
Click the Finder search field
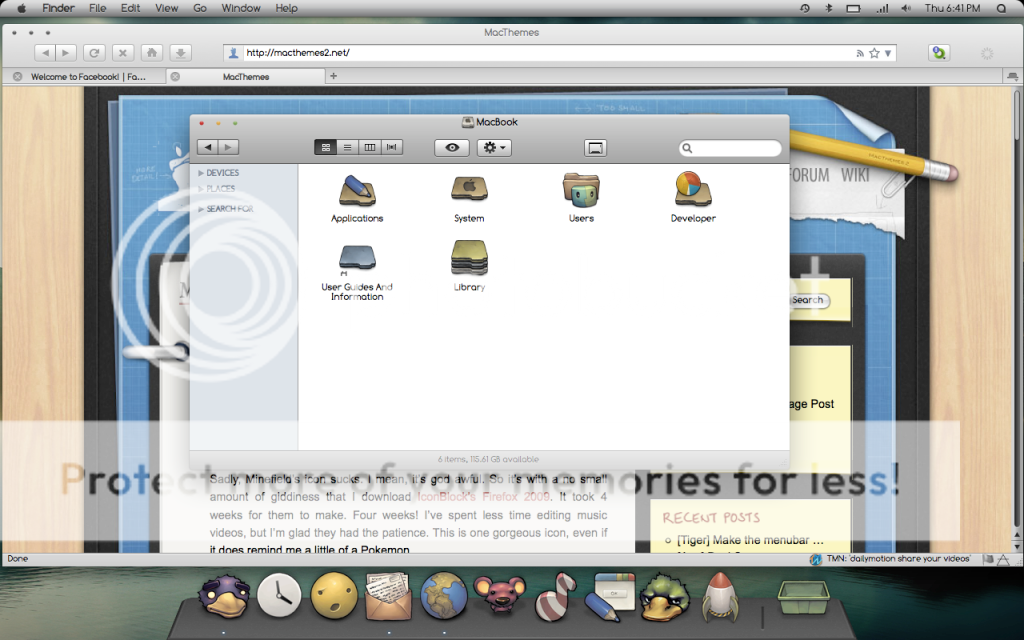730,148
